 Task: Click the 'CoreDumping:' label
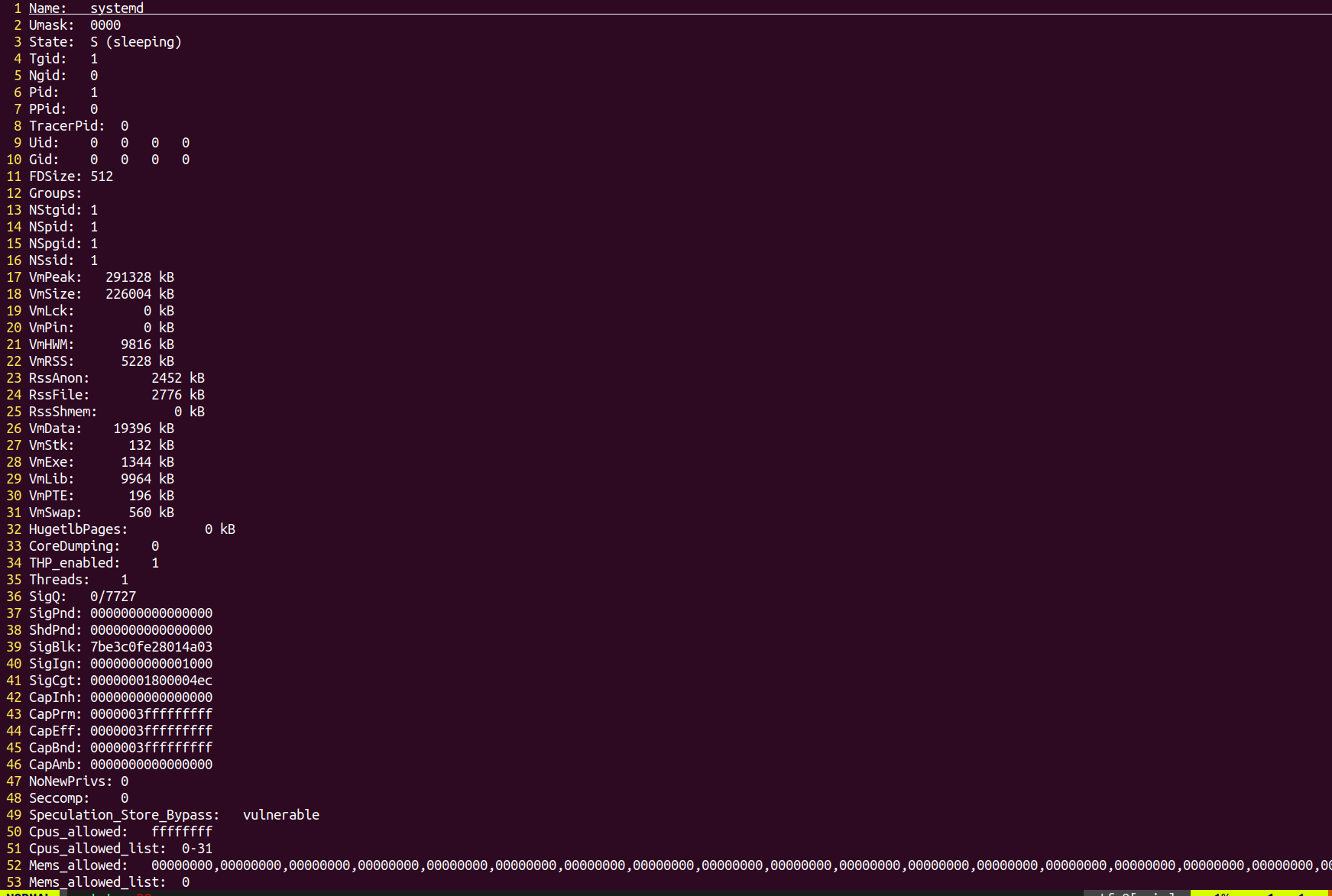coord(75,546)
